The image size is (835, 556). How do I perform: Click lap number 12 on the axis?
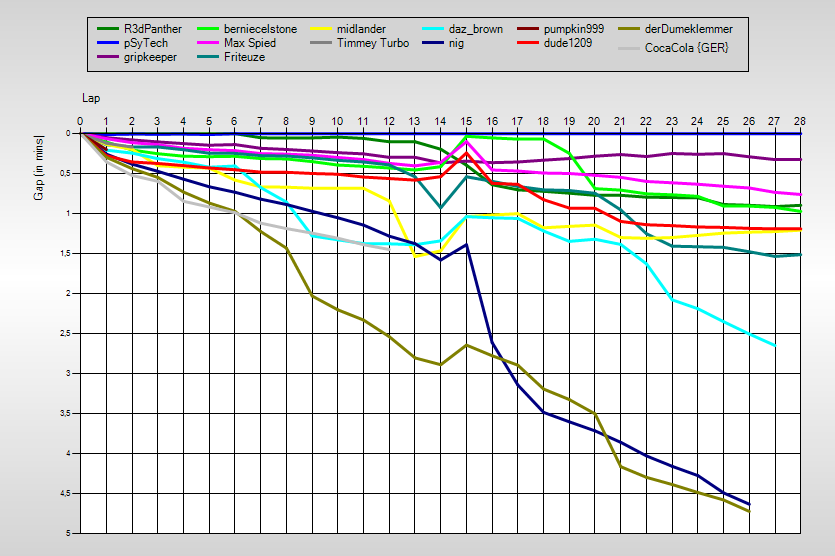389,121
